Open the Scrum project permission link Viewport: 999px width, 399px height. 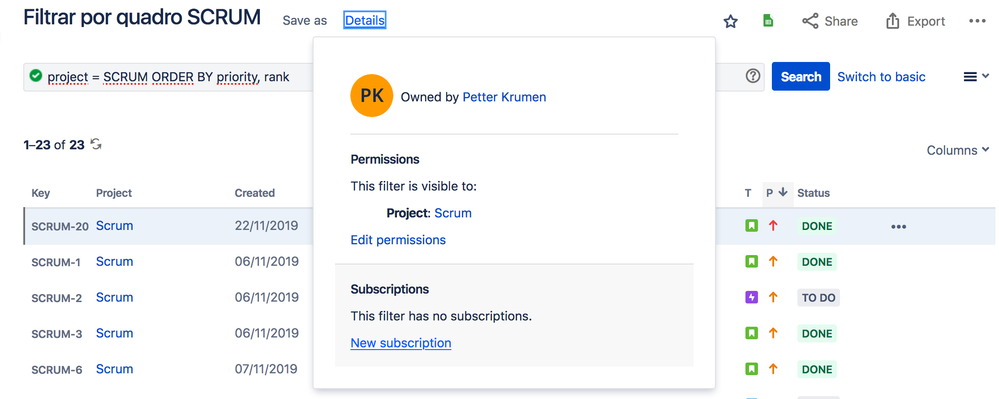coord(453,213)
